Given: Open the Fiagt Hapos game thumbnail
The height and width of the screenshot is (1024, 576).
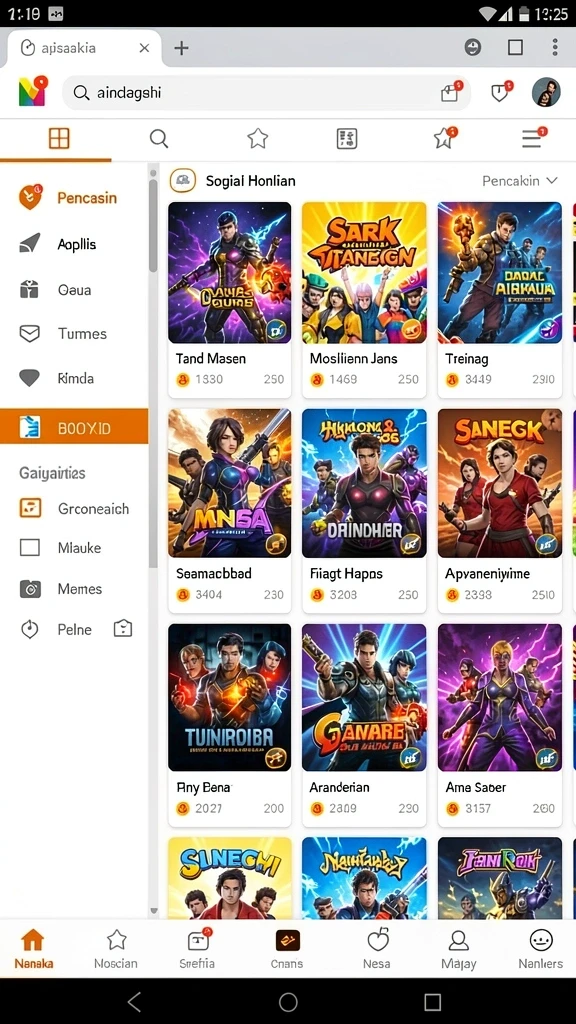Looking at the screenshot, I should 364,483.
